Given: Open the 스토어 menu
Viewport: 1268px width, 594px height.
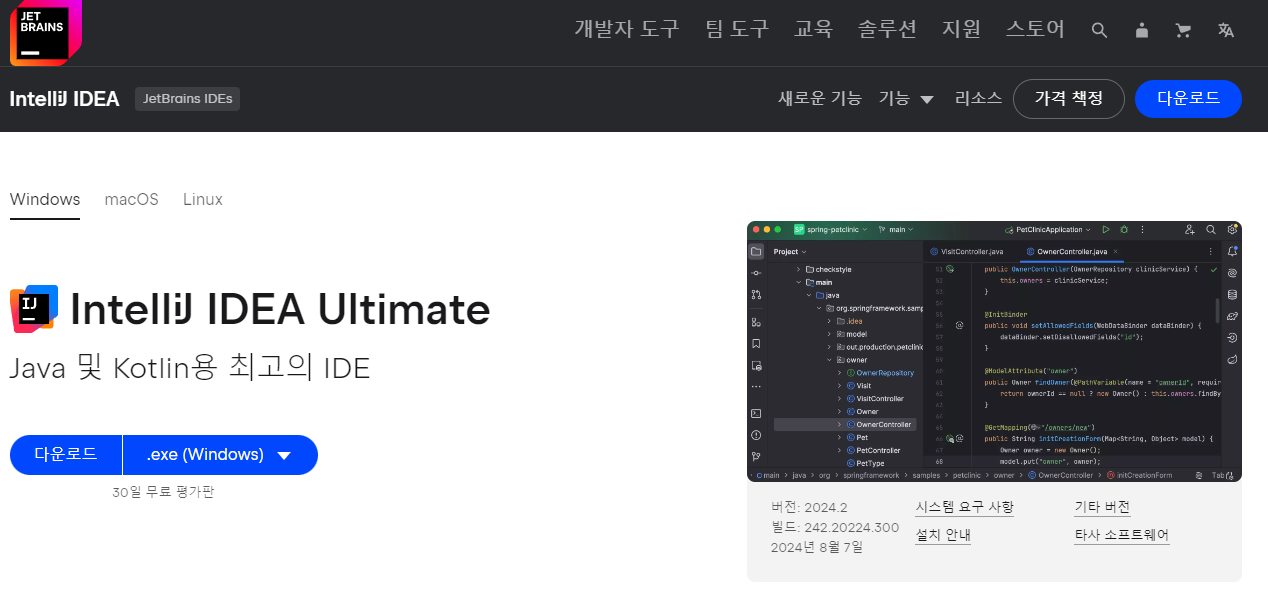Looking at the screenshot, I should [x=1035, y=29].
